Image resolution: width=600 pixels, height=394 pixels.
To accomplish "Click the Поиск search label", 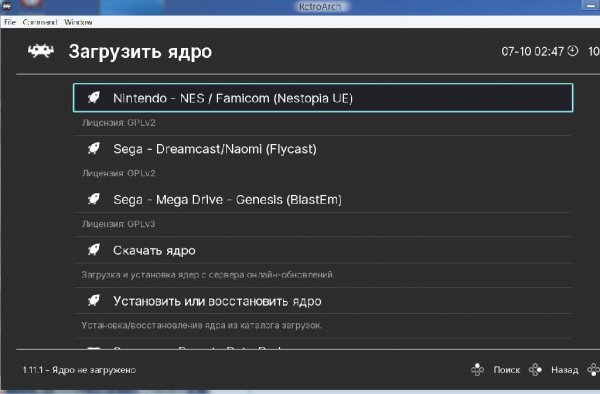I will point(507,370).
